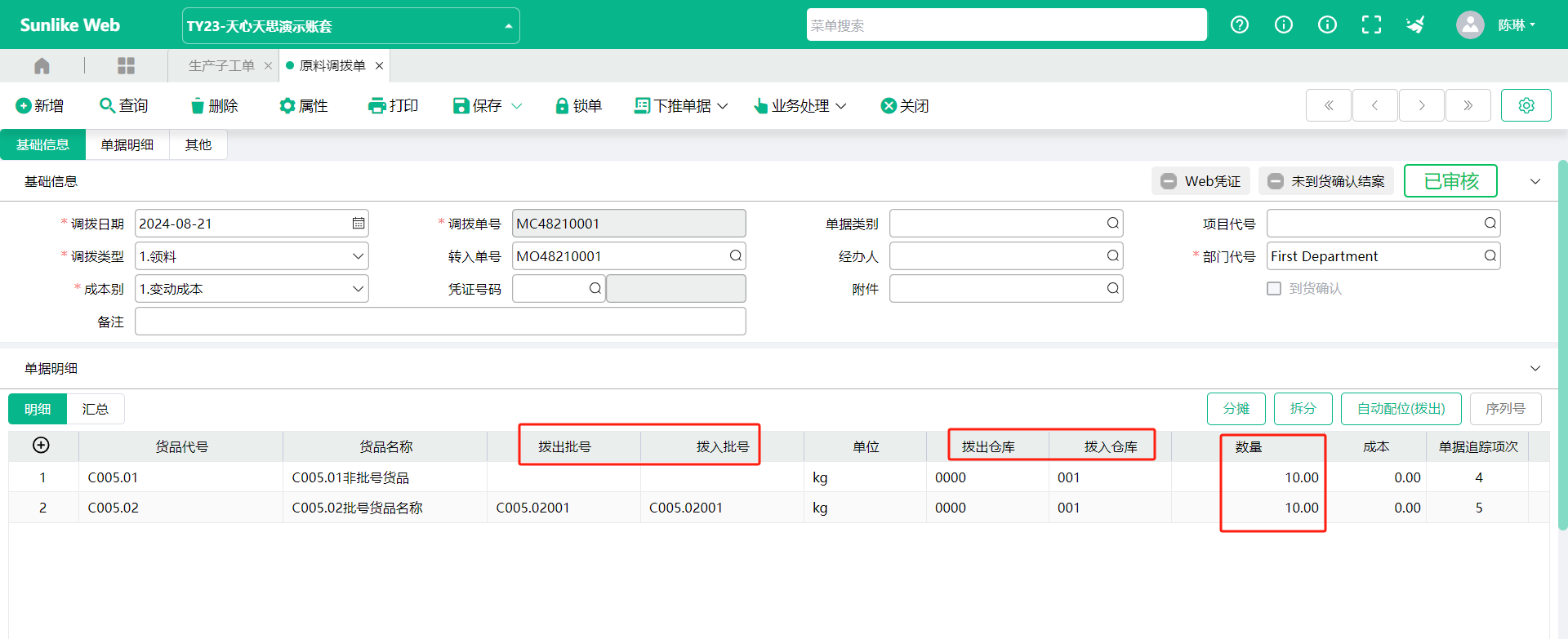Add a row with the plus circle icon

(41, 446)
